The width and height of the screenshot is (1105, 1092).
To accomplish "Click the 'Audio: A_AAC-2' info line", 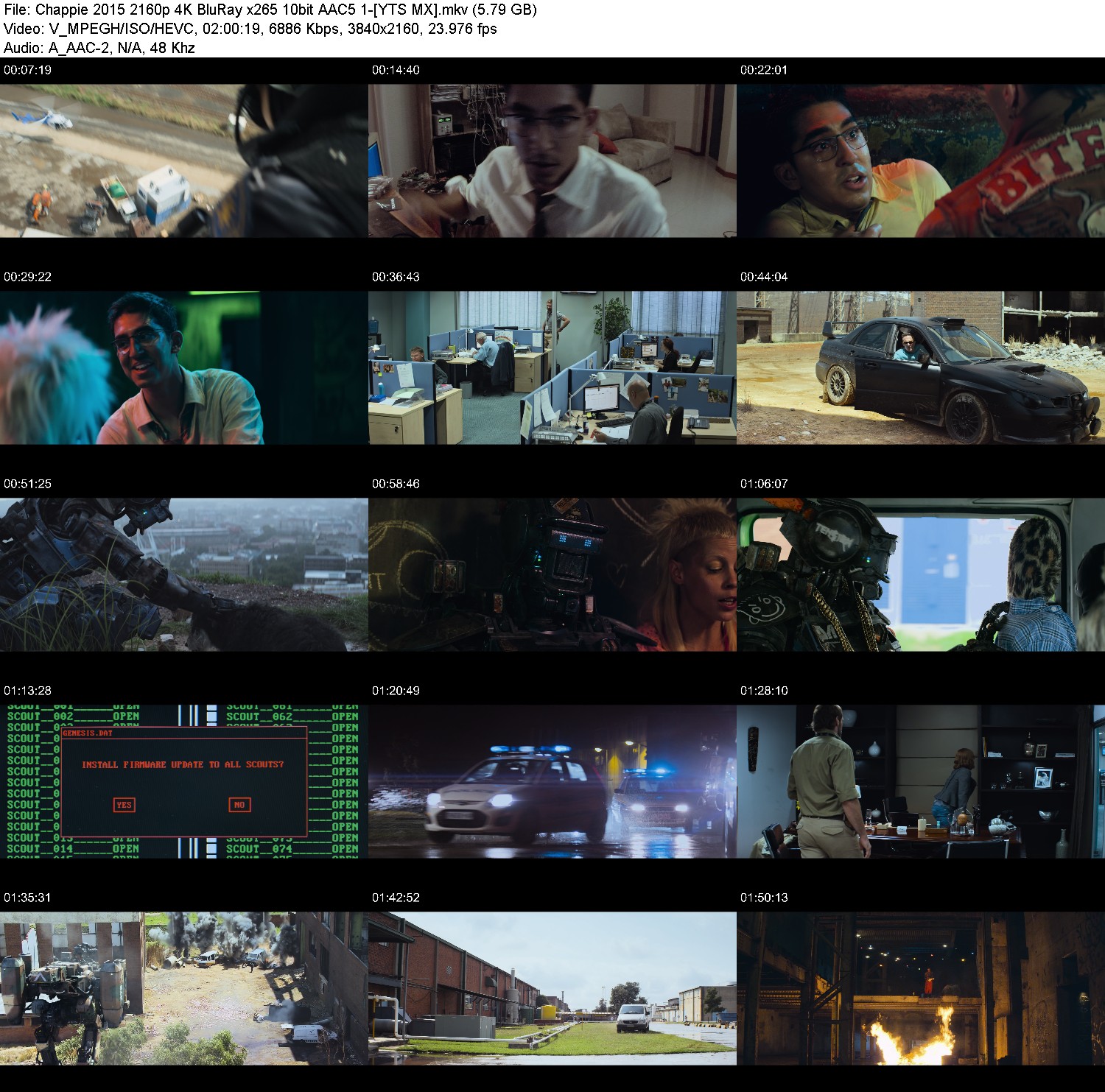I will [x=99, y=48].
